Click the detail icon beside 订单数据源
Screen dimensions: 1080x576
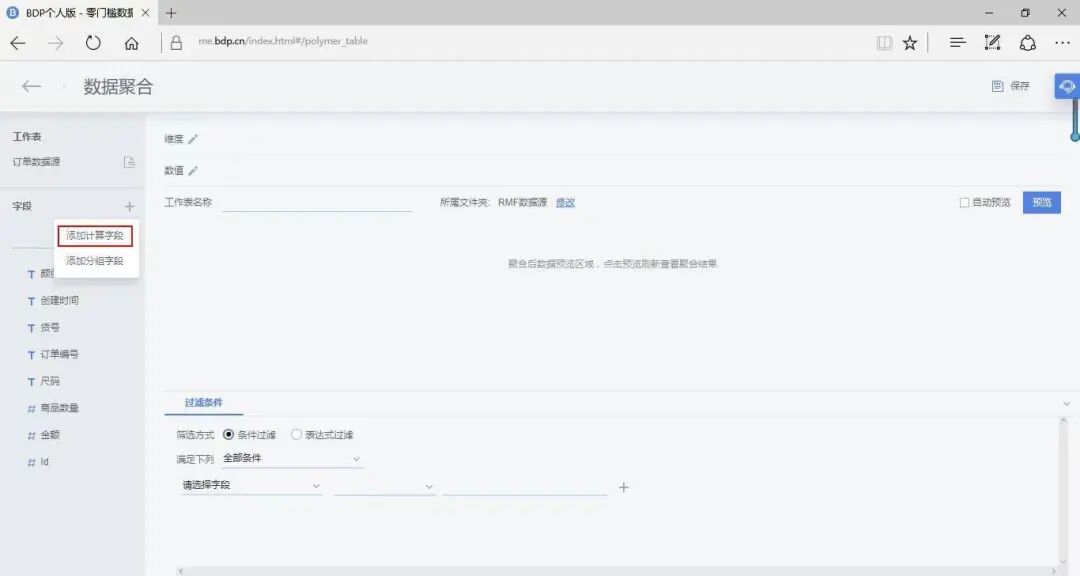[131, 161]
